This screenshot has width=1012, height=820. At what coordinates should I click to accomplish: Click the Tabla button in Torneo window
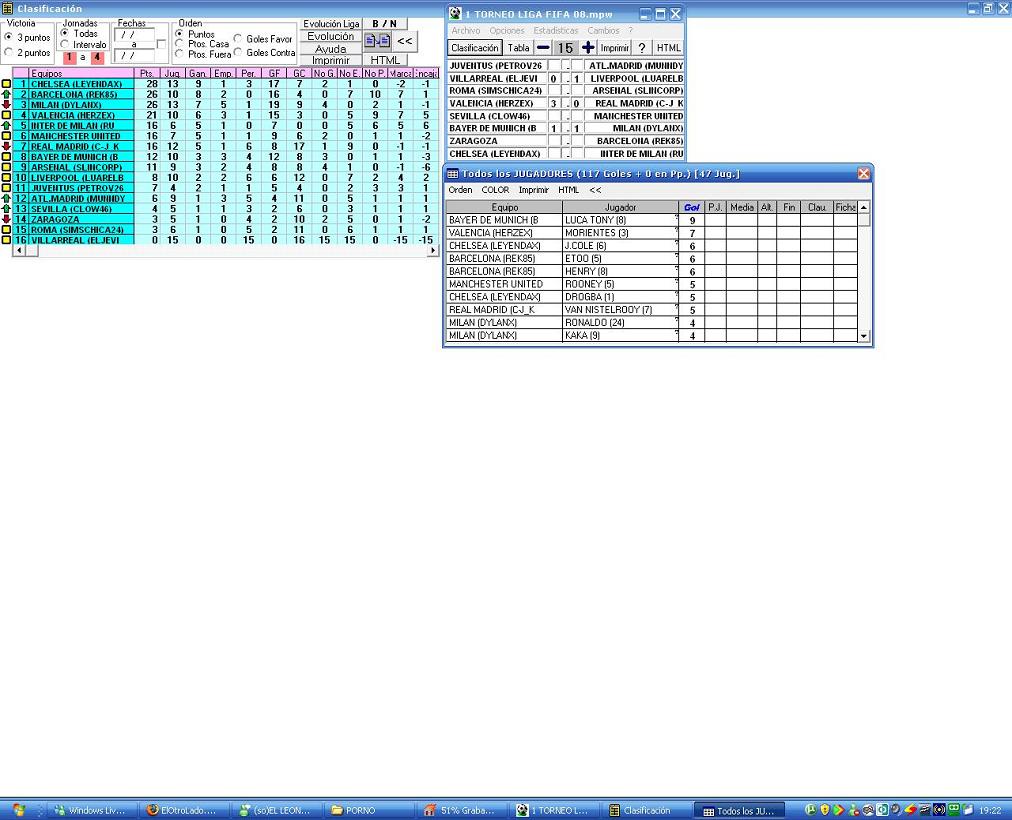[518, 48]
